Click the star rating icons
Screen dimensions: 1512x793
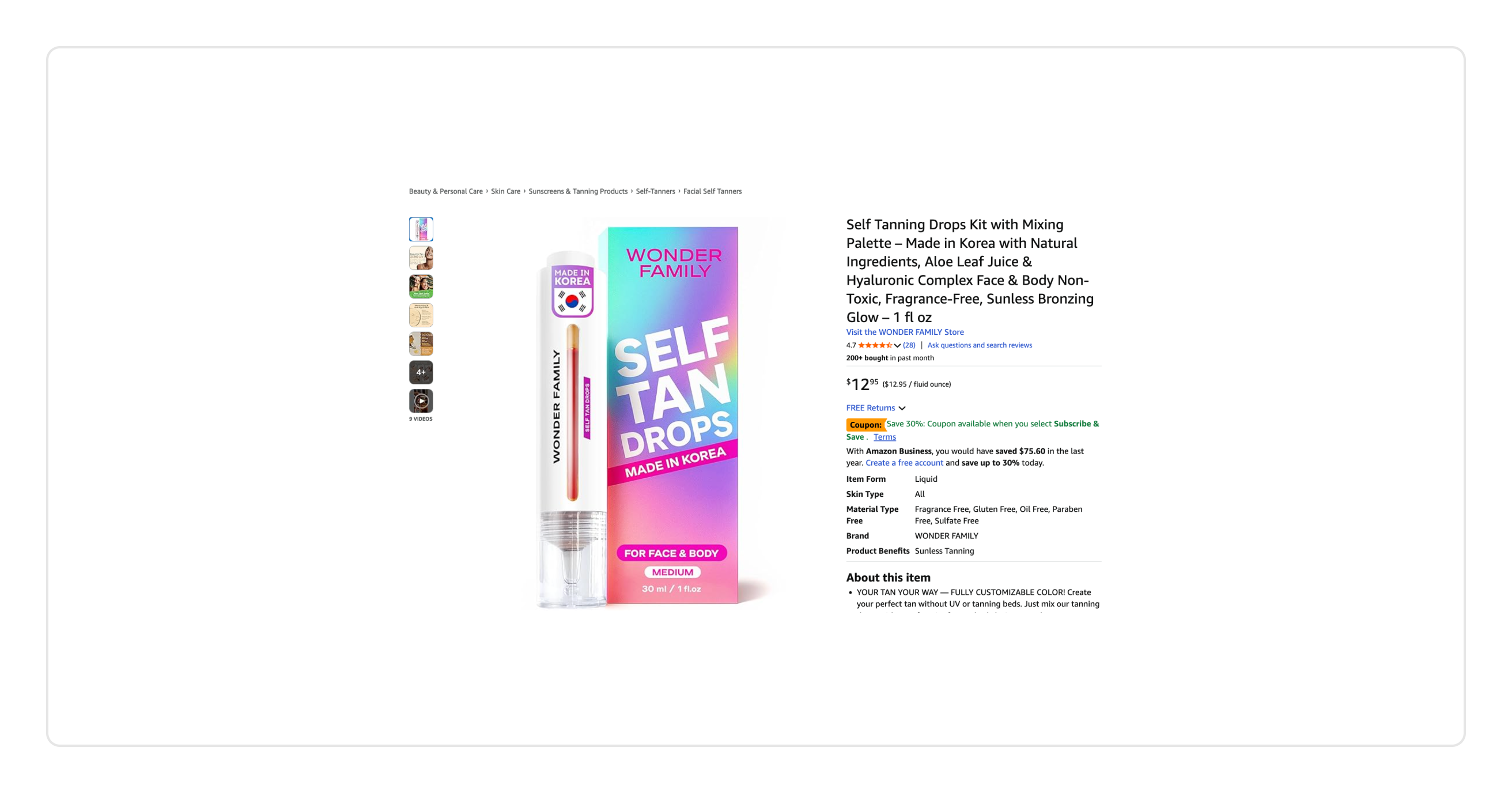pos(875,345)
